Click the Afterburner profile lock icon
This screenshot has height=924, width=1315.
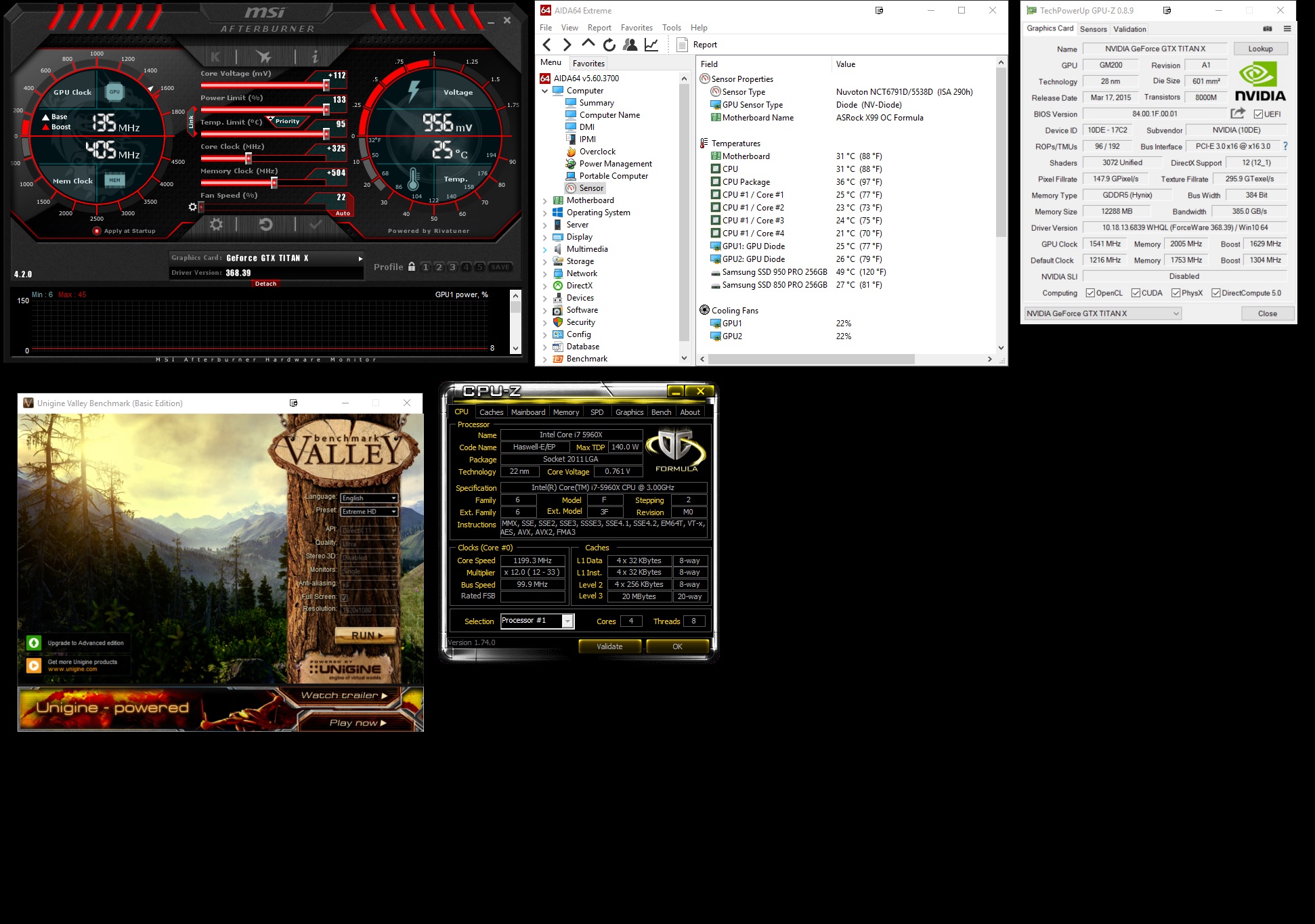[x=412, y=267]
